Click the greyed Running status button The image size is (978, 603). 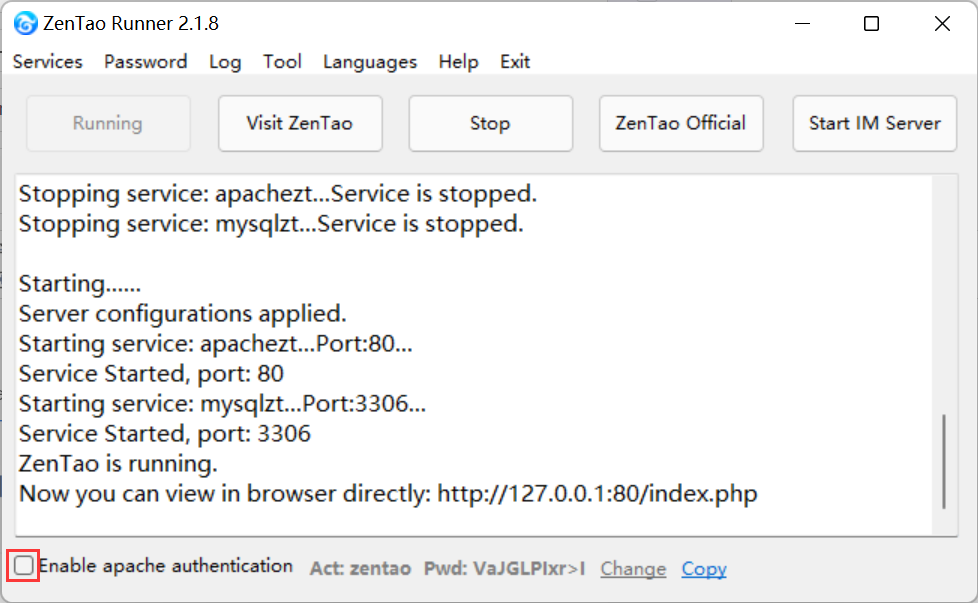(x=108, y=123)
